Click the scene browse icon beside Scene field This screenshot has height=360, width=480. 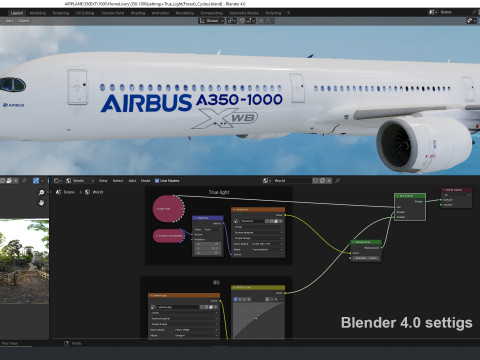pos(433,12)
